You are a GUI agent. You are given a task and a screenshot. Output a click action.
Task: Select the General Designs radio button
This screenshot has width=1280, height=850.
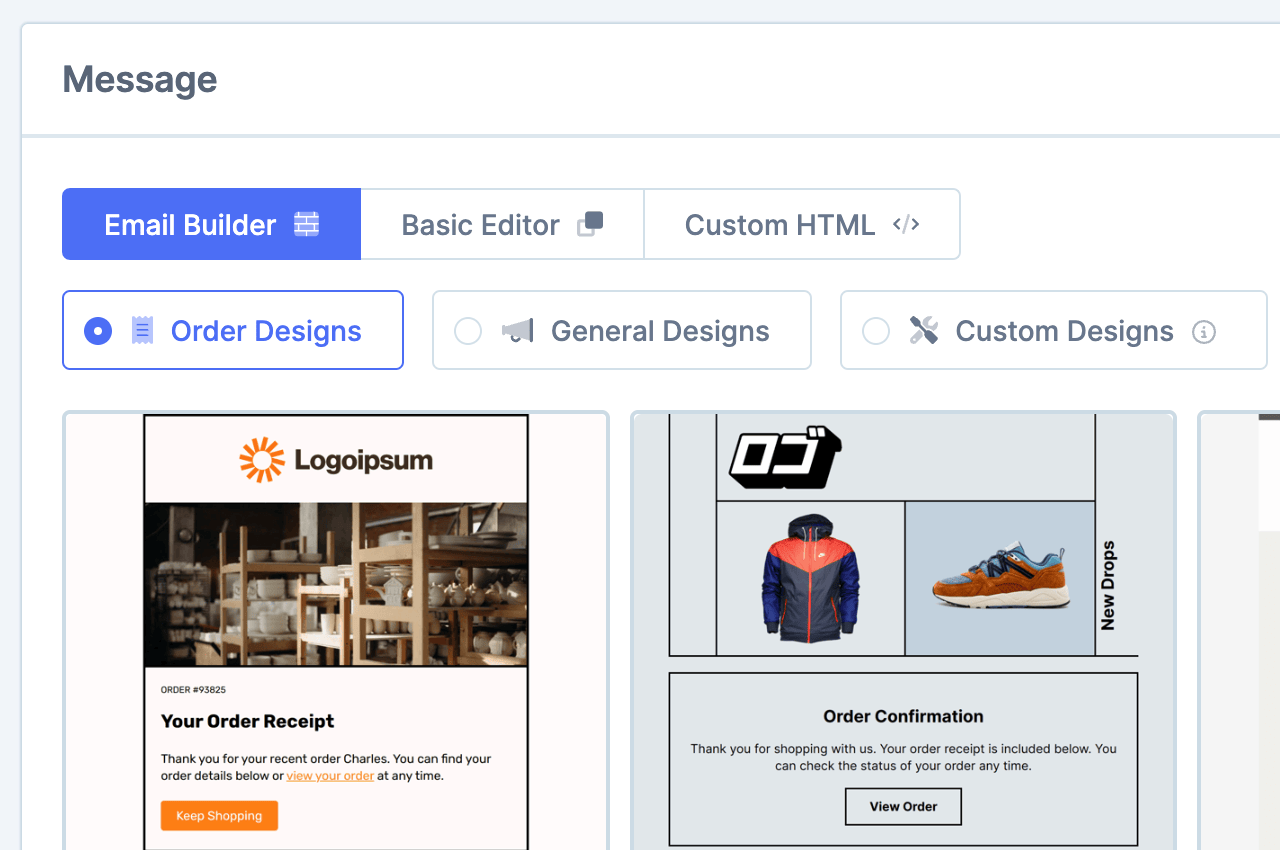468,331
